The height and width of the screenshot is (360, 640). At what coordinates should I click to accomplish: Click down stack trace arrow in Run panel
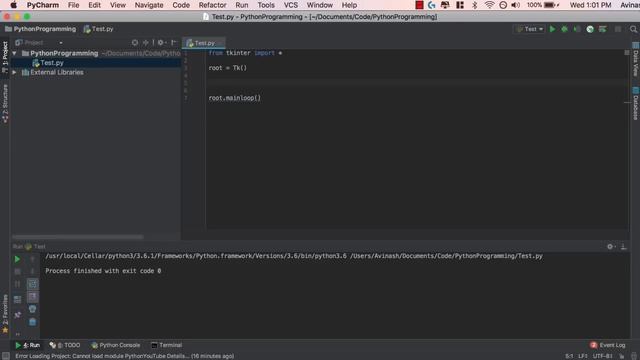pyautogui.click(x=33, y=271)
